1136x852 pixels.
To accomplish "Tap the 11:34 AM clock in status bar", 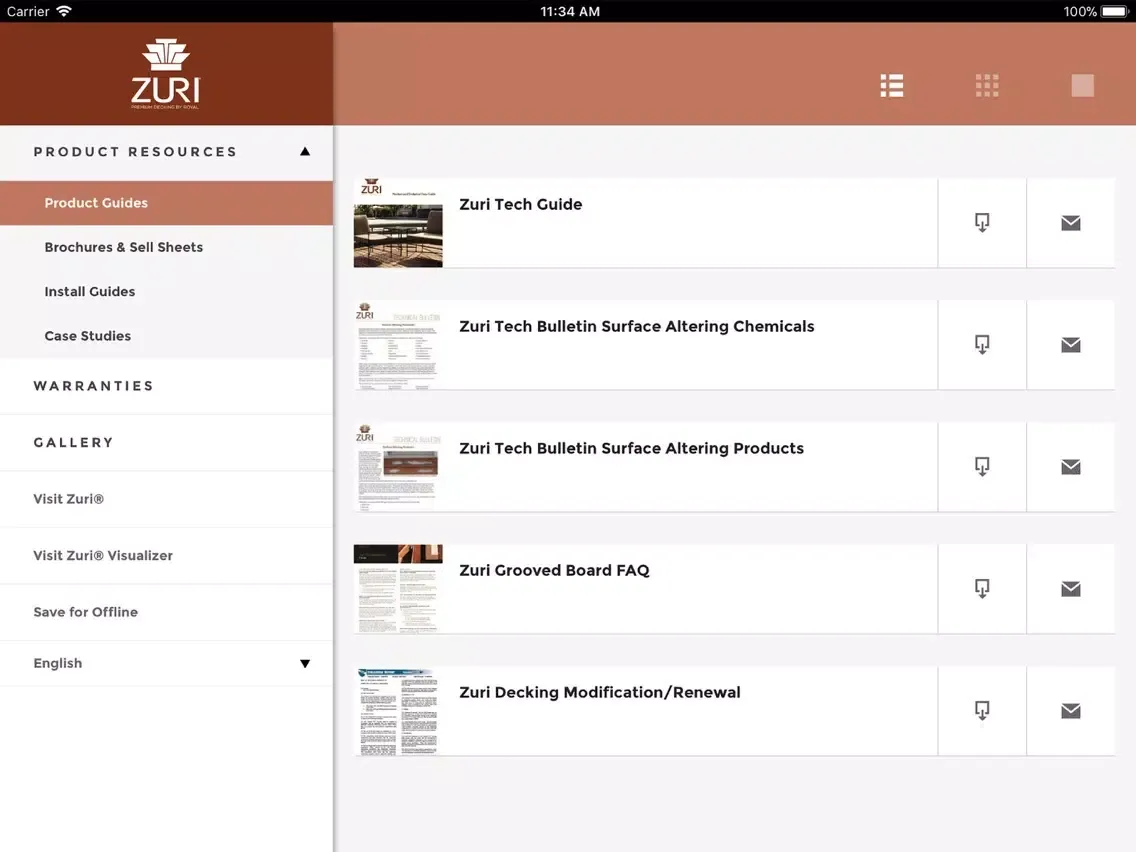I will point(569,12).
